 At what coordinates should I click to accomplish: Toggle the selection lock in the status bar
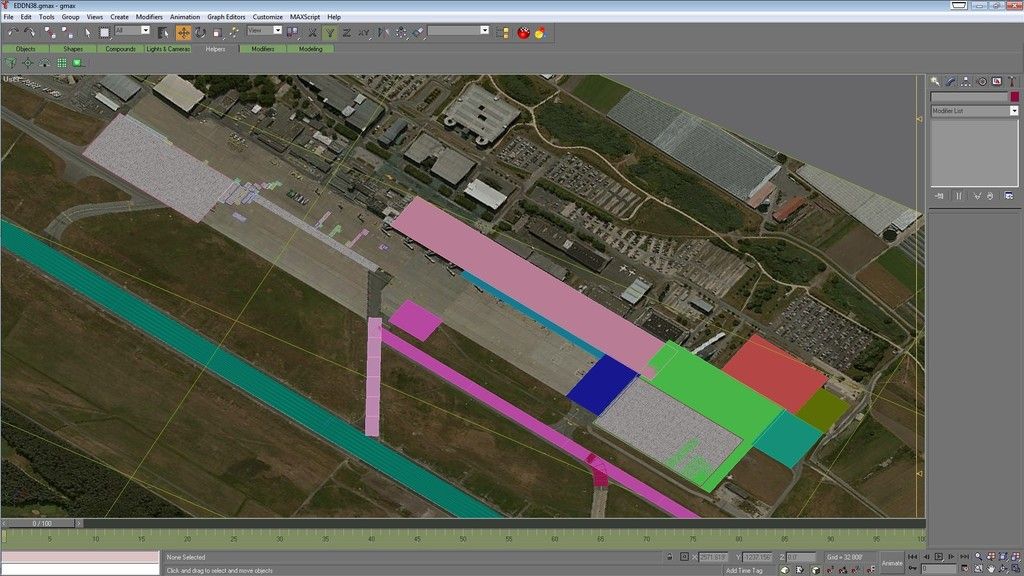click(668, 556)
